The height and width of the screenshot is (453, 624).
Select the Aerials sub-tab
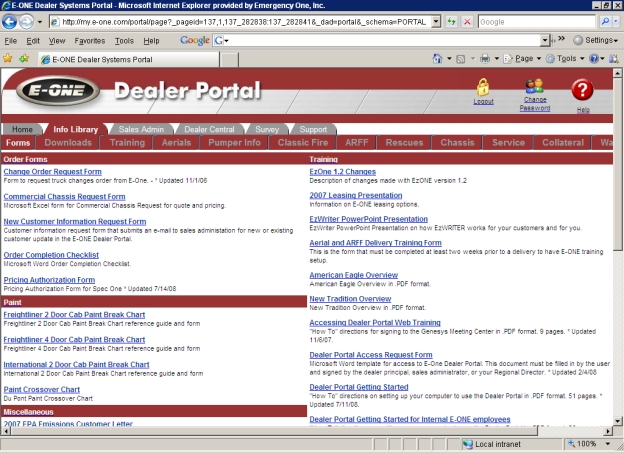coord(176,143)
